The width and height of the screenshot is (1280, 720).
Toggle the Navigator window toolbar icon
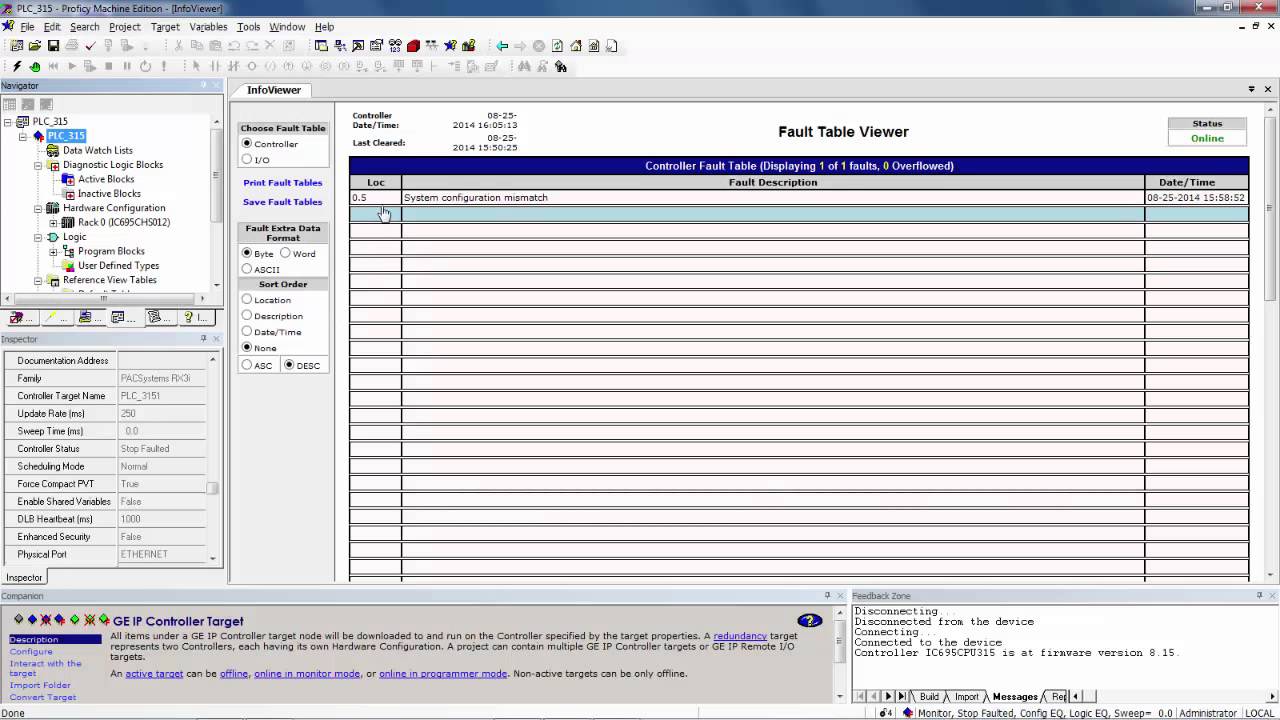[321, 46]
